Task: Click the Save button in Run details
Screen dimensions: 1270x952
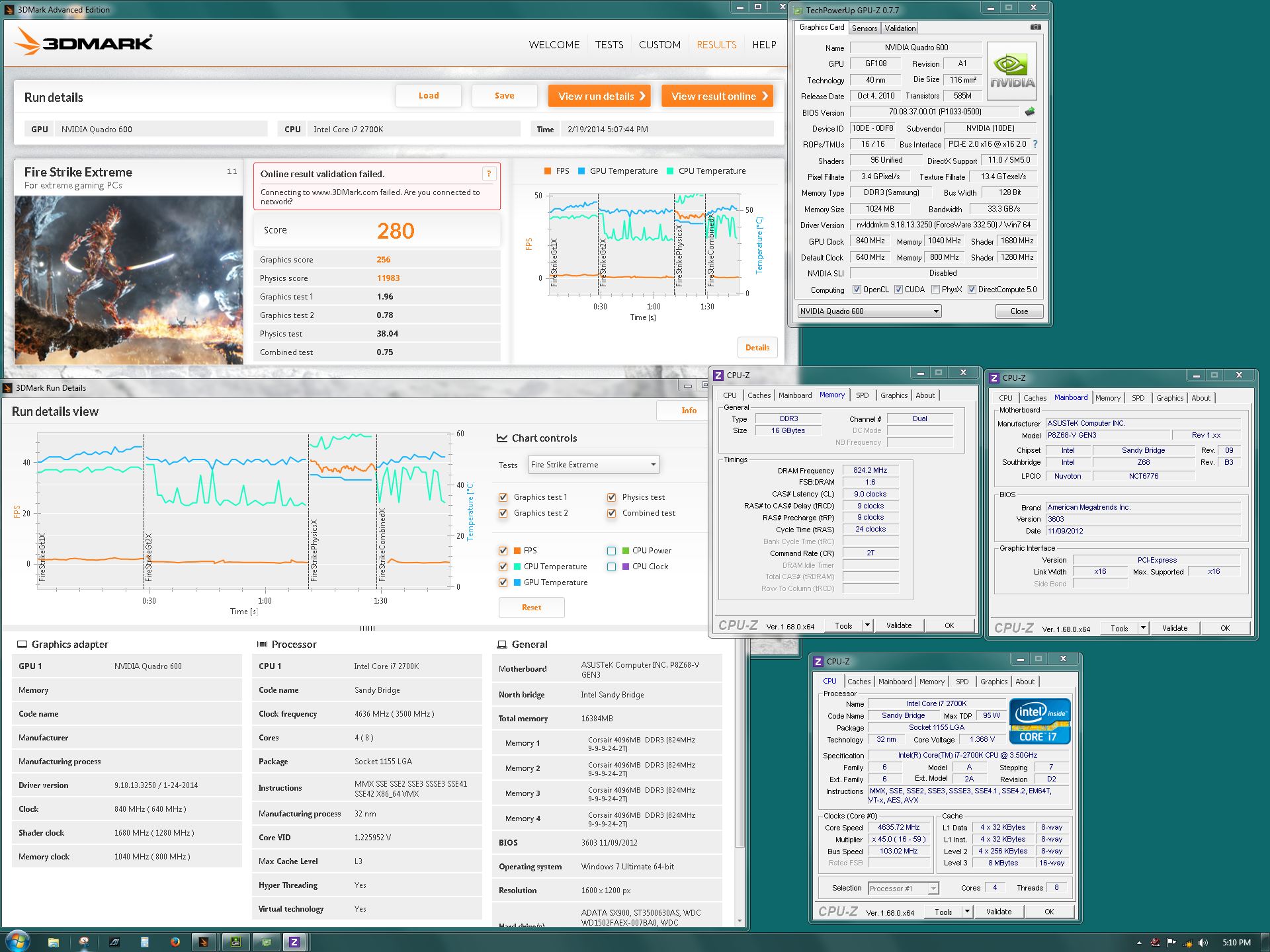Action: (504, 96)
